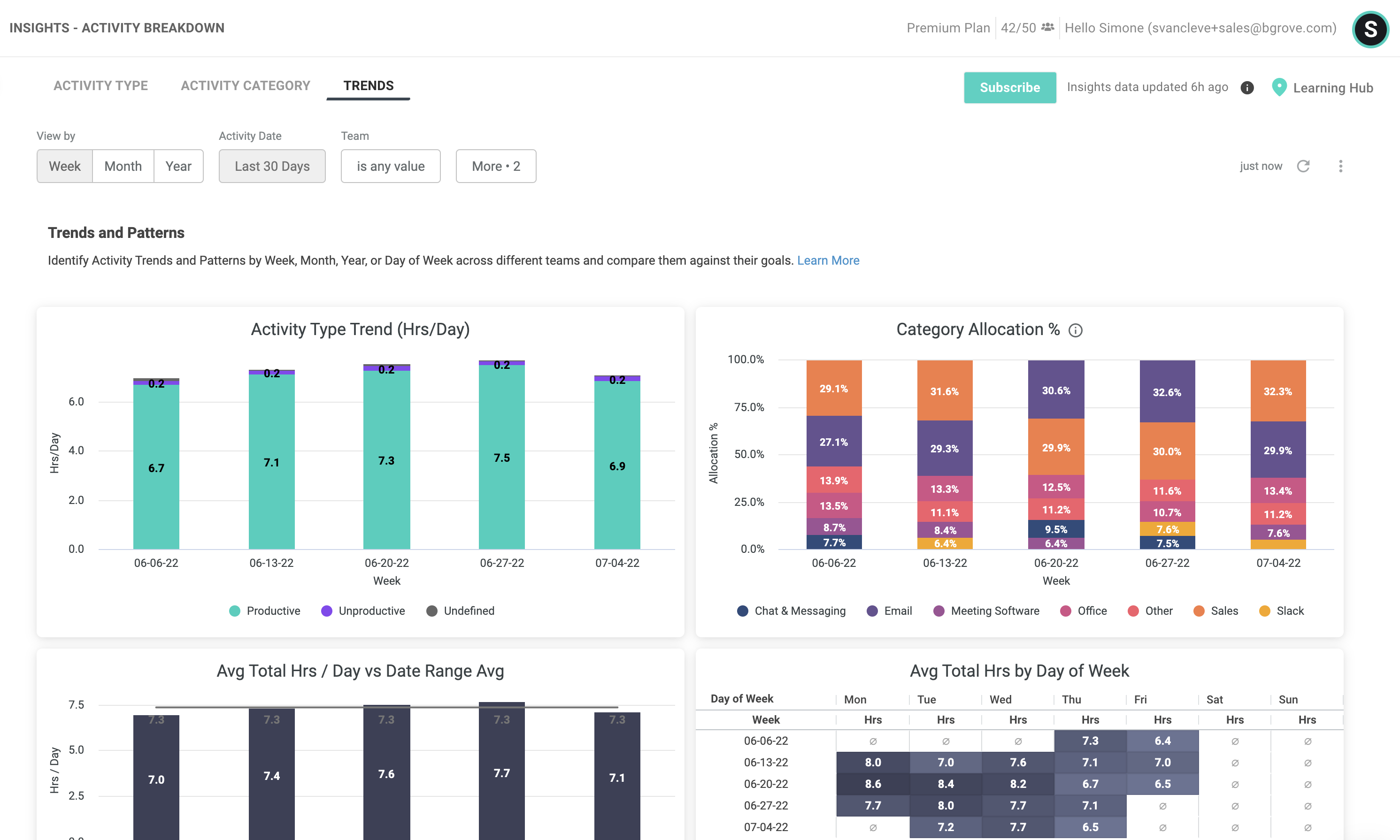Click the 7.4 total hours bar
1400x840 pixels.
pos(272,774)
